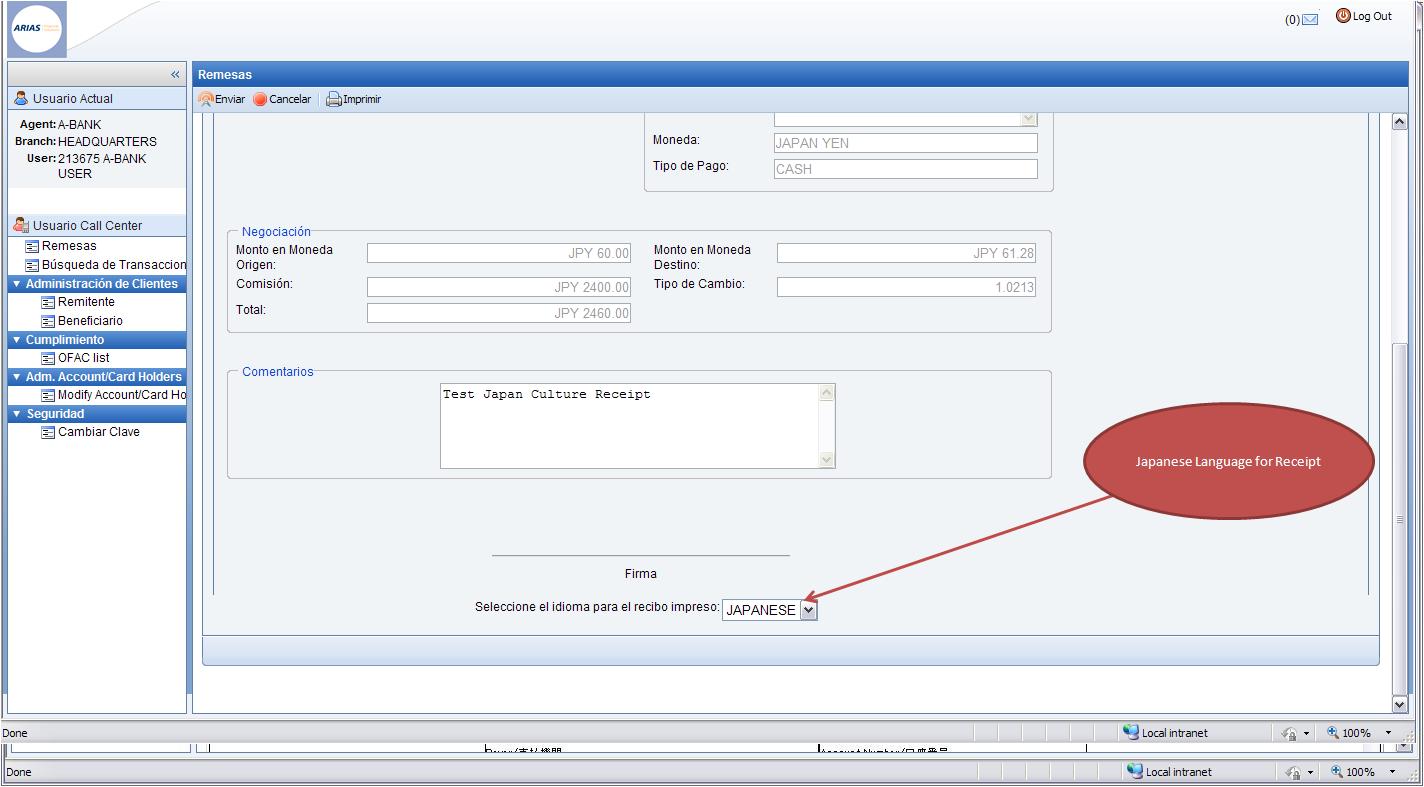Click the Enviar send icon
This screenshot has width=1424, height=787.
point(206,99)
